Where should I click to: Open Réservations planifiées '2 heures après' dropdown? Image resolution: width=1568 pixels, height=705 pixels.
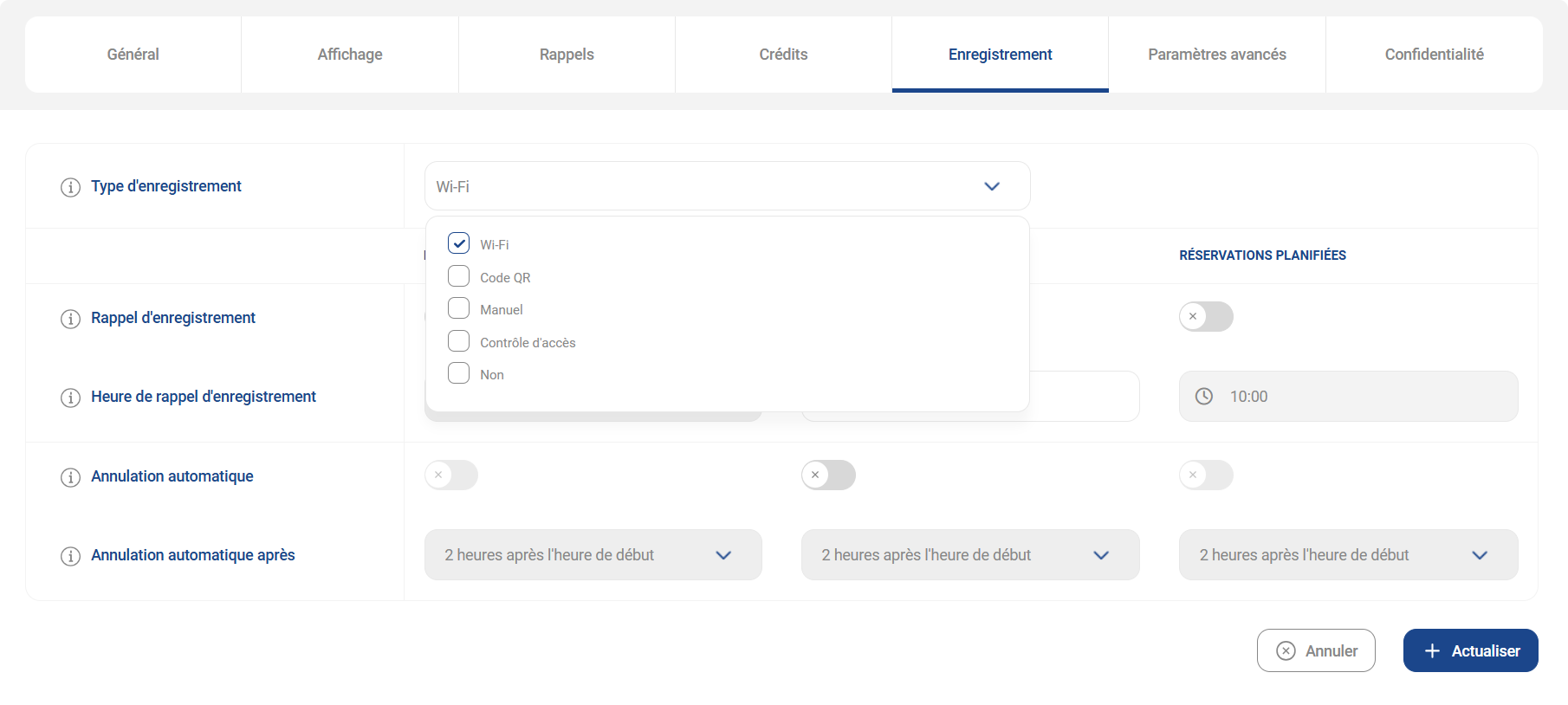[x=1348, y=554]
